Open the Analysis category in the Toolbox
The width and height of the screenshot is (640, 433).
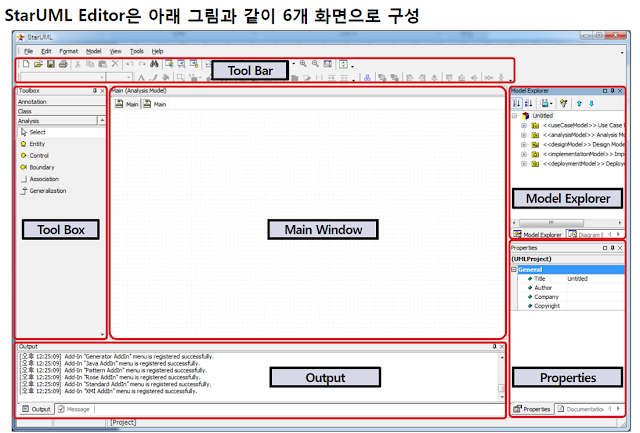coord(57,121)
